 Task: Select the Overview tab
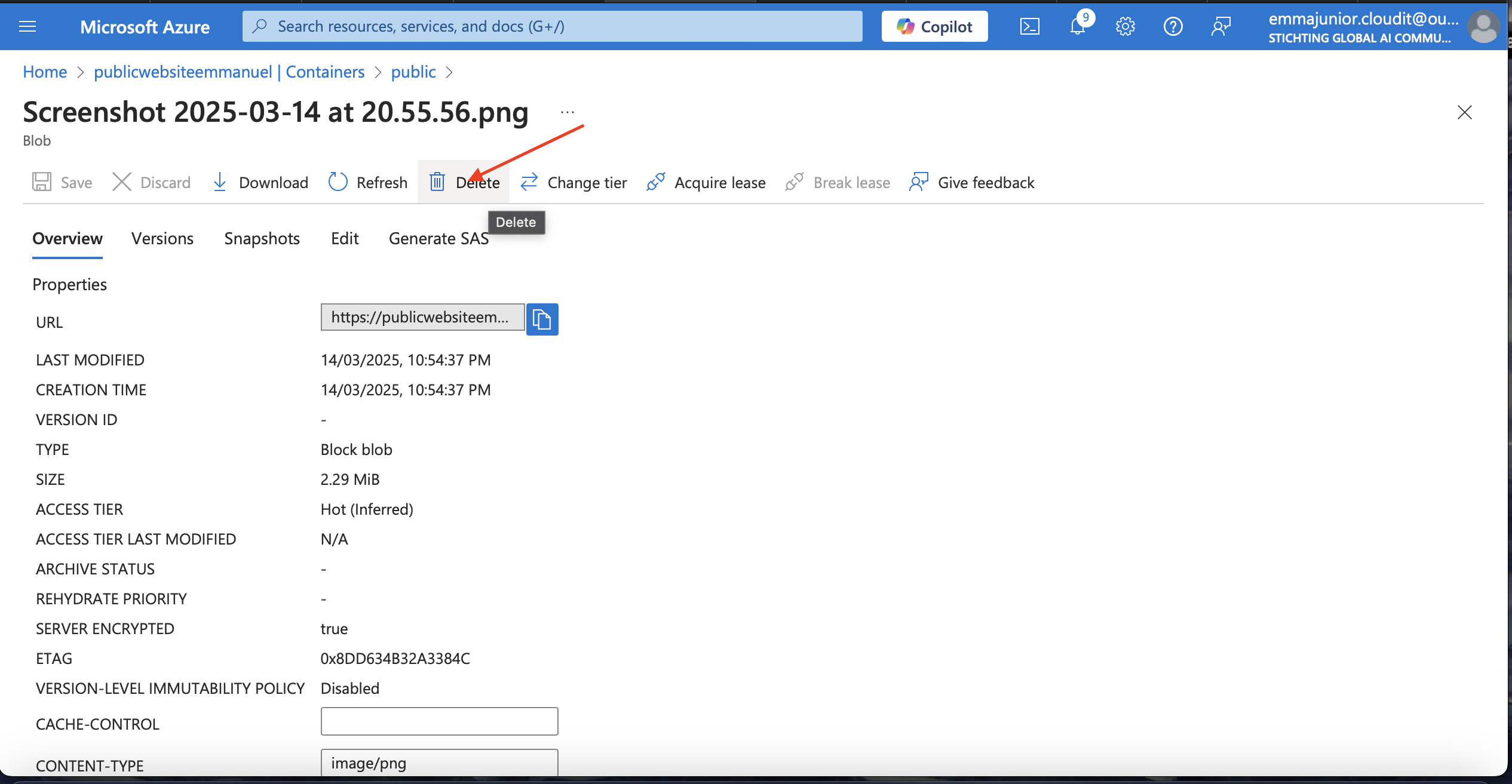click(x=68, y=238)
